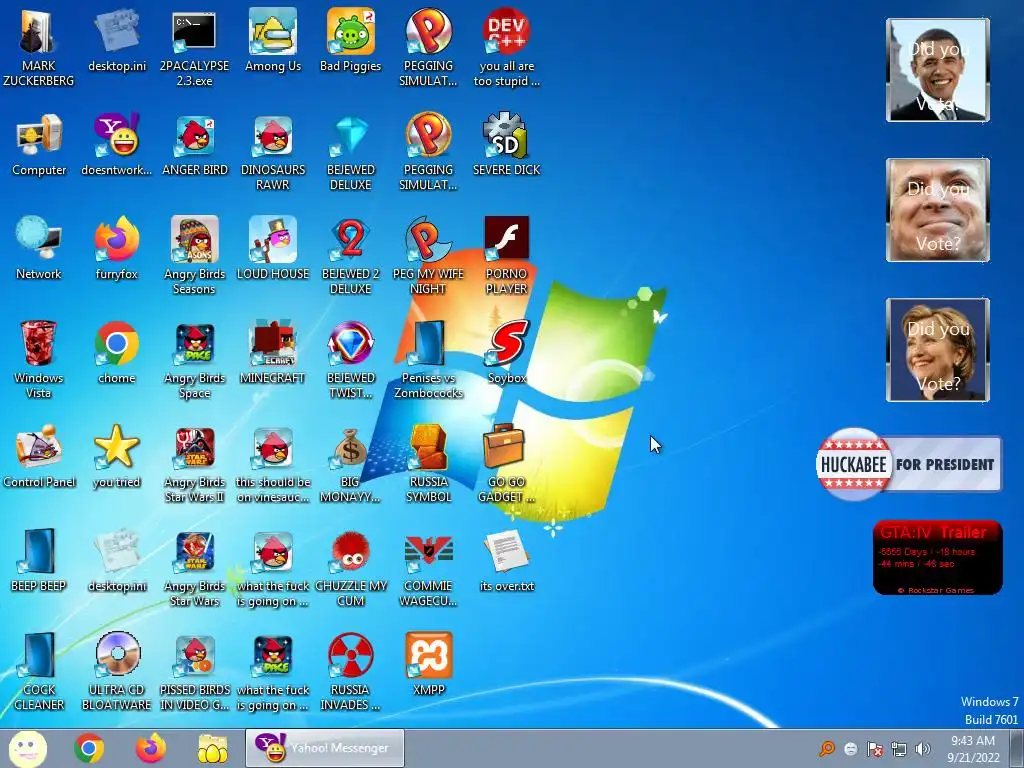1024x768 pixels.
Task: Click the taskbar clock showing 9:43 AM
Action: pyautogui.click(x=973, y=749)
